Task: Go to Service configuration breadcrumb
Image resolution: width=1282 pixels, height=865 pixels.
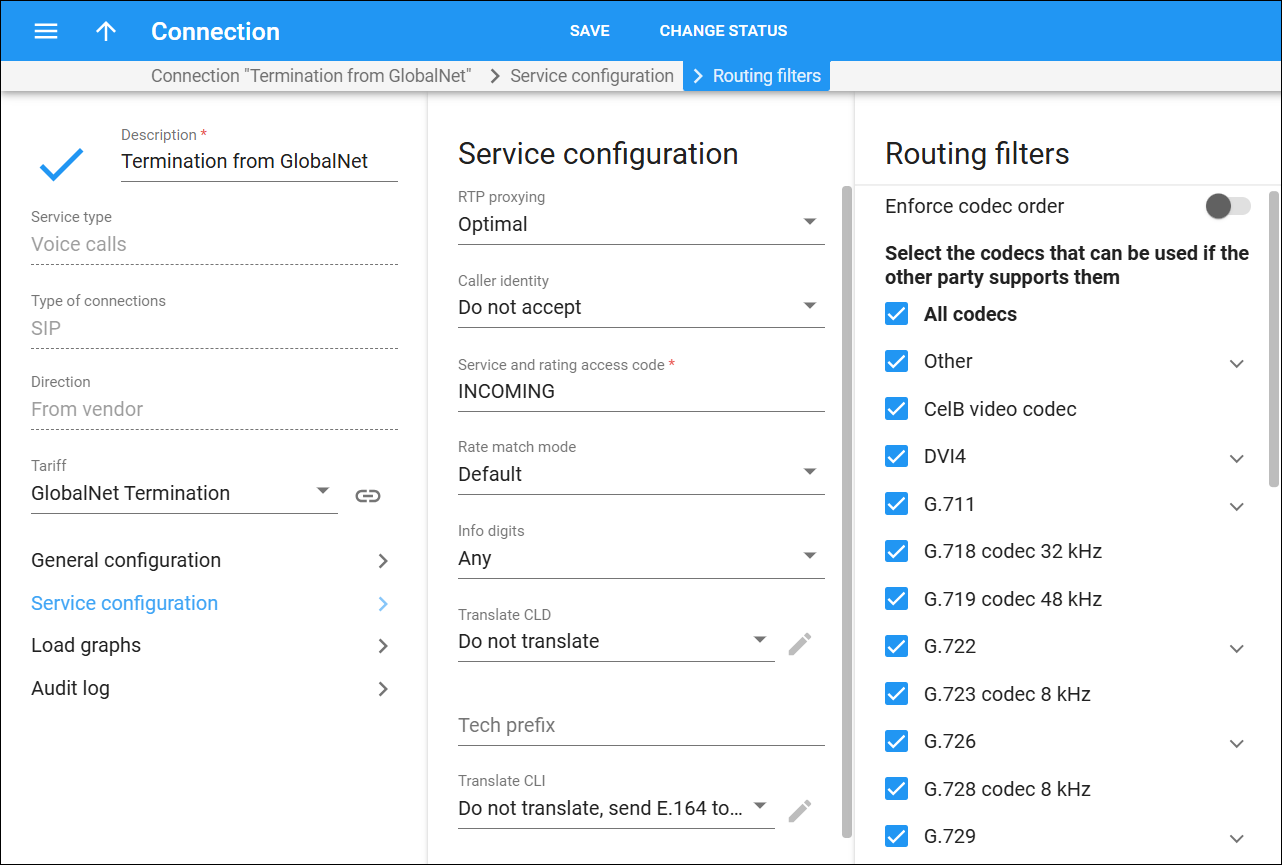Action: [x=592, y=76]
